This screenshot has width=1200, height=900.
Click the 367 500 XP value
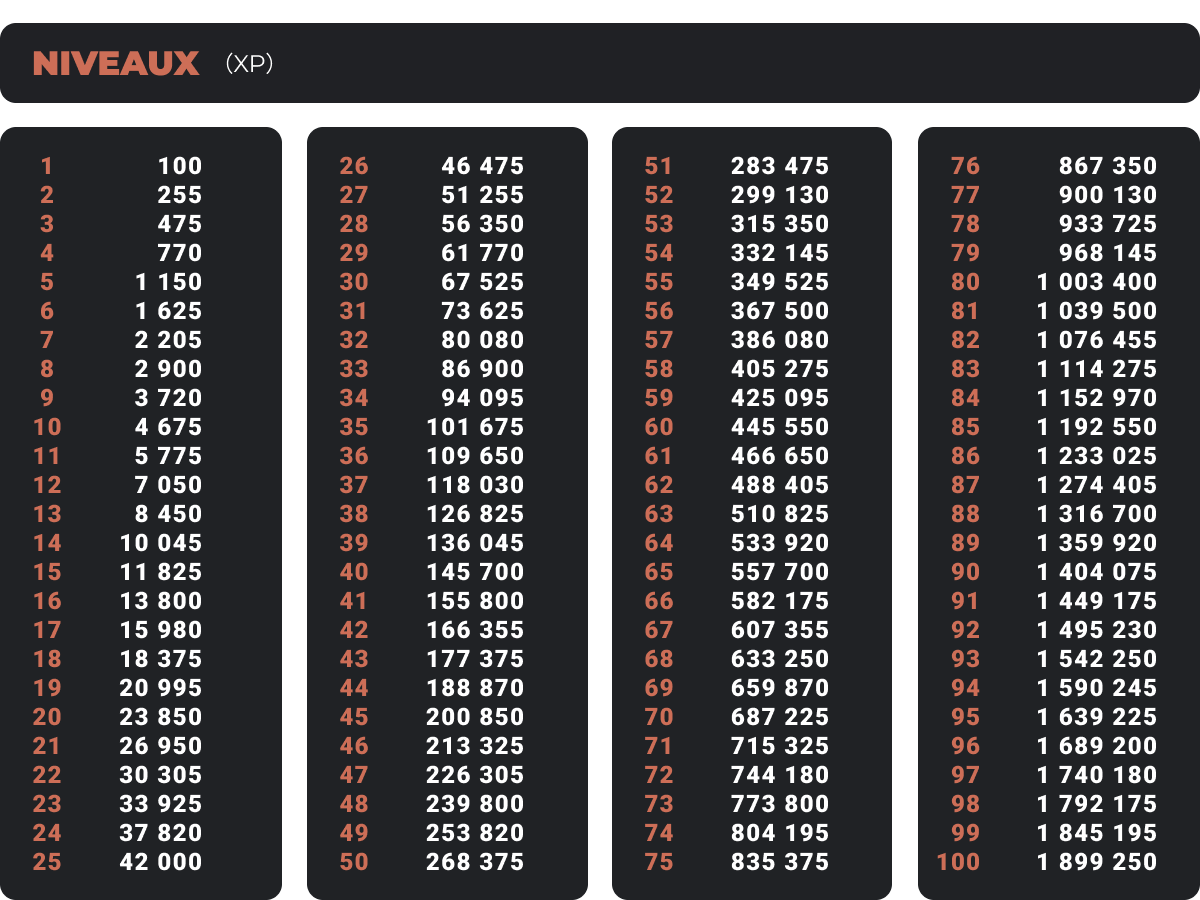[x=780, y=311]
